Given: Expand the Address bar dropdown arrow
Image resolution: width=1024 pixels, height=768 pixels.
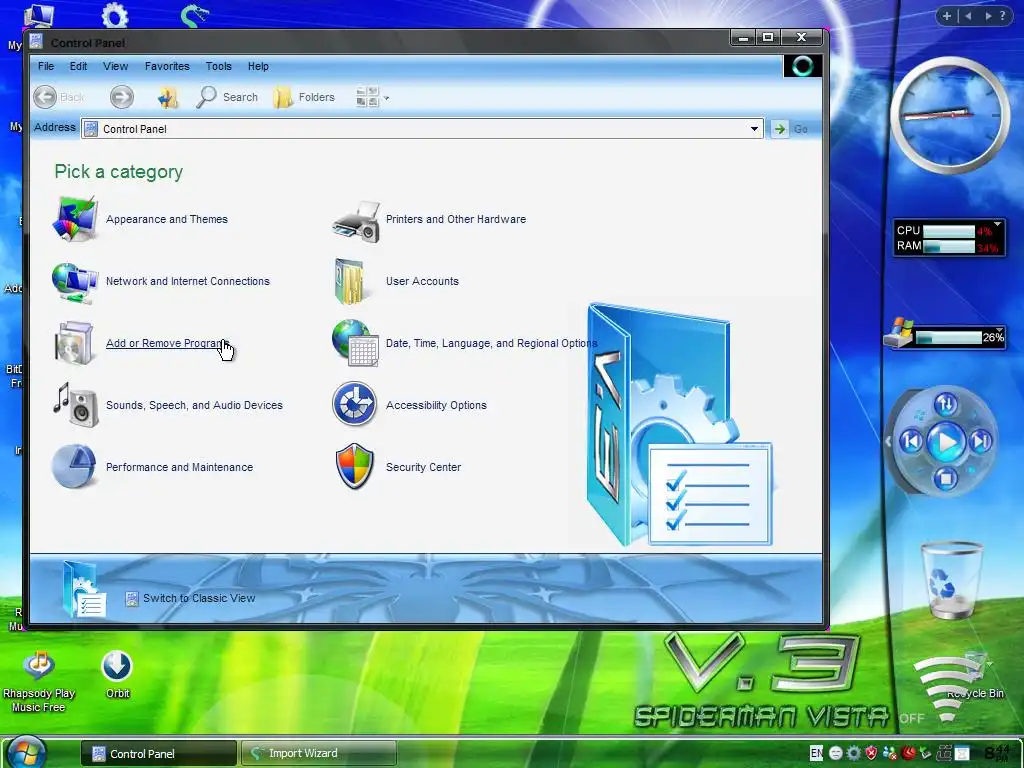Looking at the screenshot, I should tap(754, 129).
